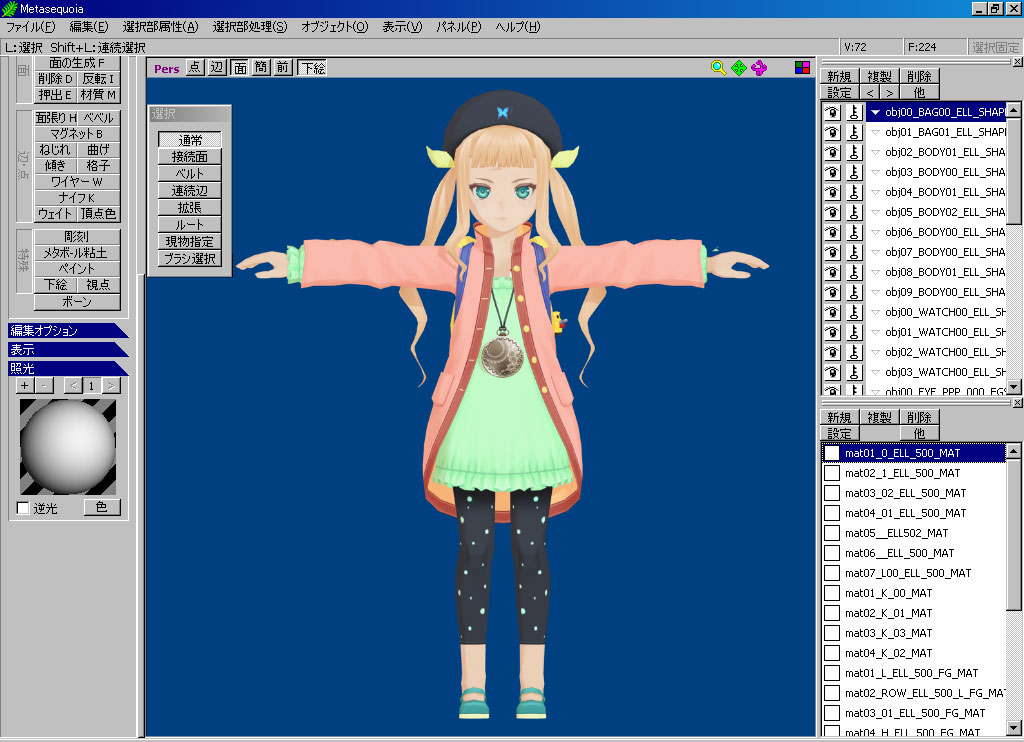Viewport: 1024px width, 742px height.
Task: Enable the 逆光 backlight checkbox
Action: 23,508
